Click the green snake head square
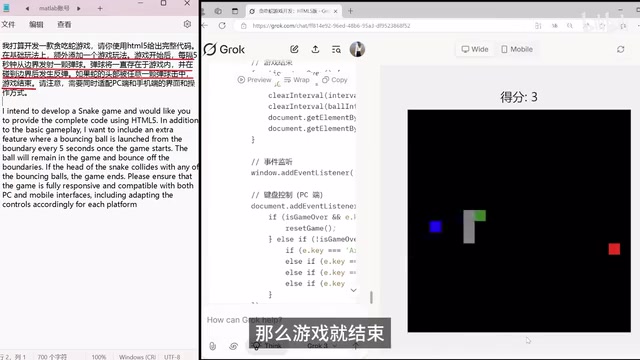This screenshot has height=360, width=640. tap(480, 216)
